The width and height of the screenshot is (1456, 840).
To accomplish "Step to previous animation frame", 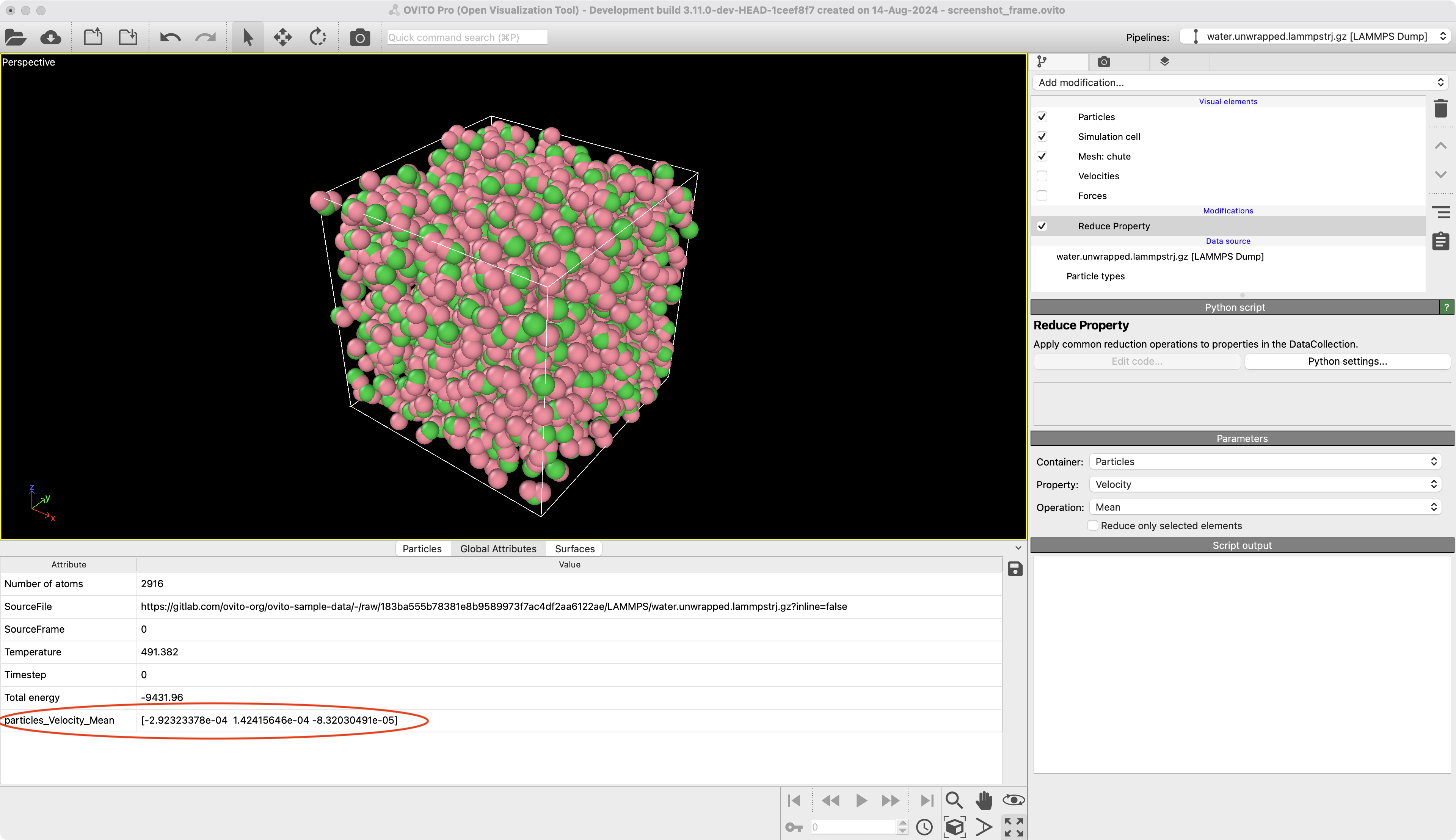I will (830, 801).
